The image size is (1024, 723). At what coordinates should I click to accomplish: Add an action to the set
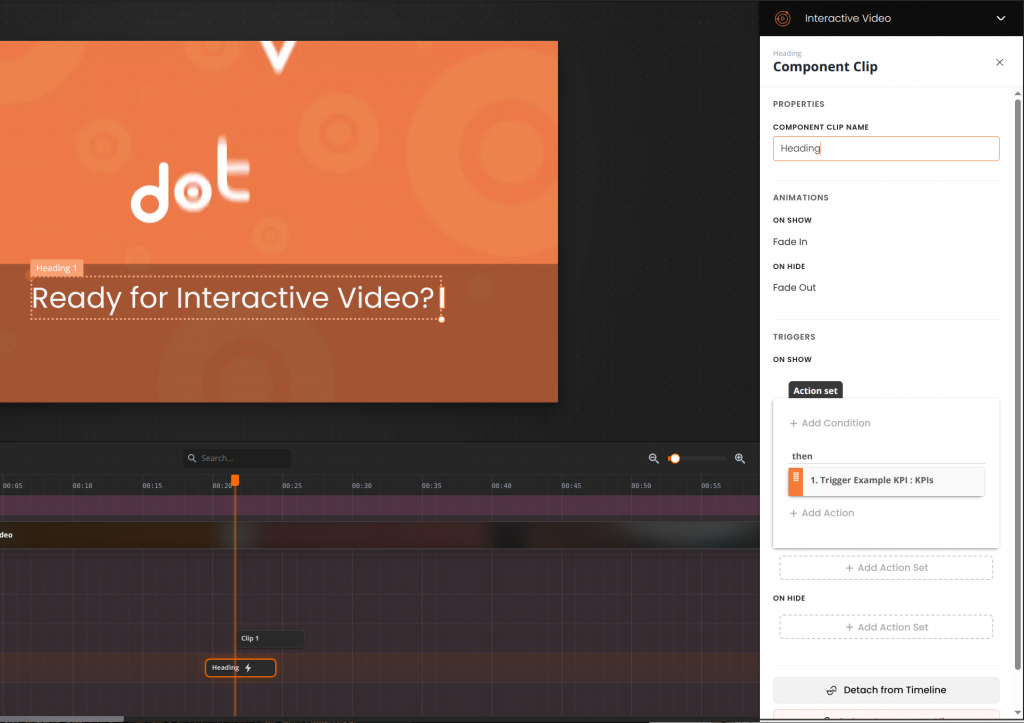point(822,513)
